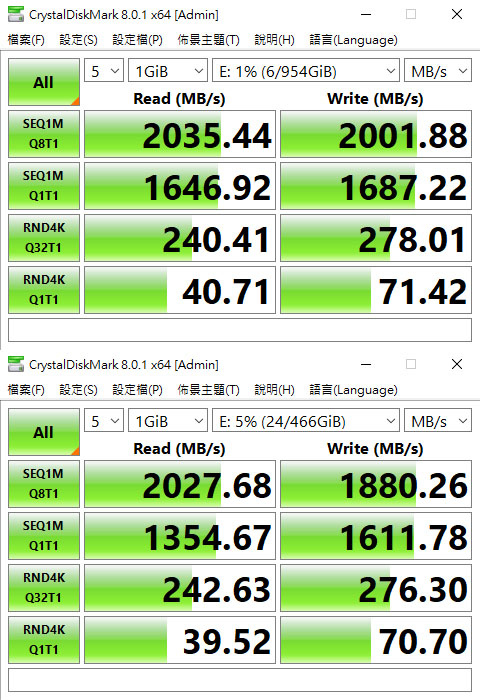Open 佈景主題(T) menu in top window

click(208, 40)
